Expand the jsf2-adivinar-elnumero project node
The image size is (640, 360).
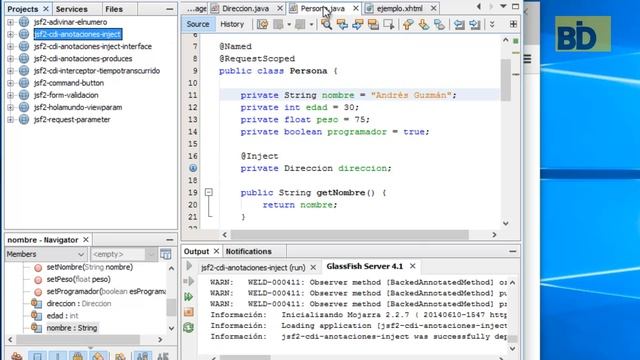pos(10,22)
